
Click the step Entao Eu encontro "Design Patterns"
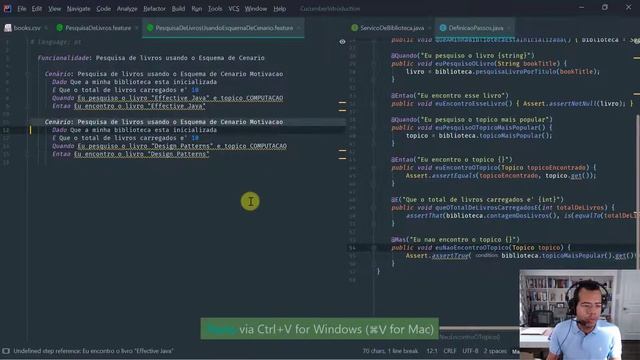click(131, 154)
